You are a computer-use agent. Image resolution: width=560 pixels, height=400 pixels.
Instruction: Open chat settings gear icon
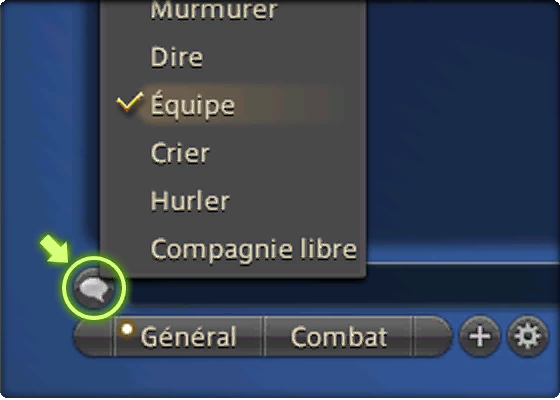tap(528, 336)
